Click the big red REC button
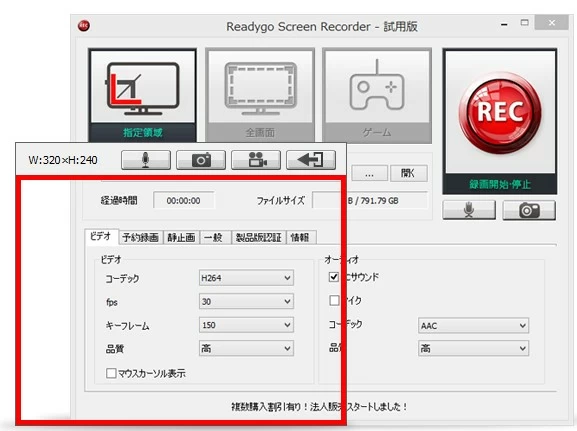The width and height of the screenshot is (577, 431). click(x=500, y=112)
